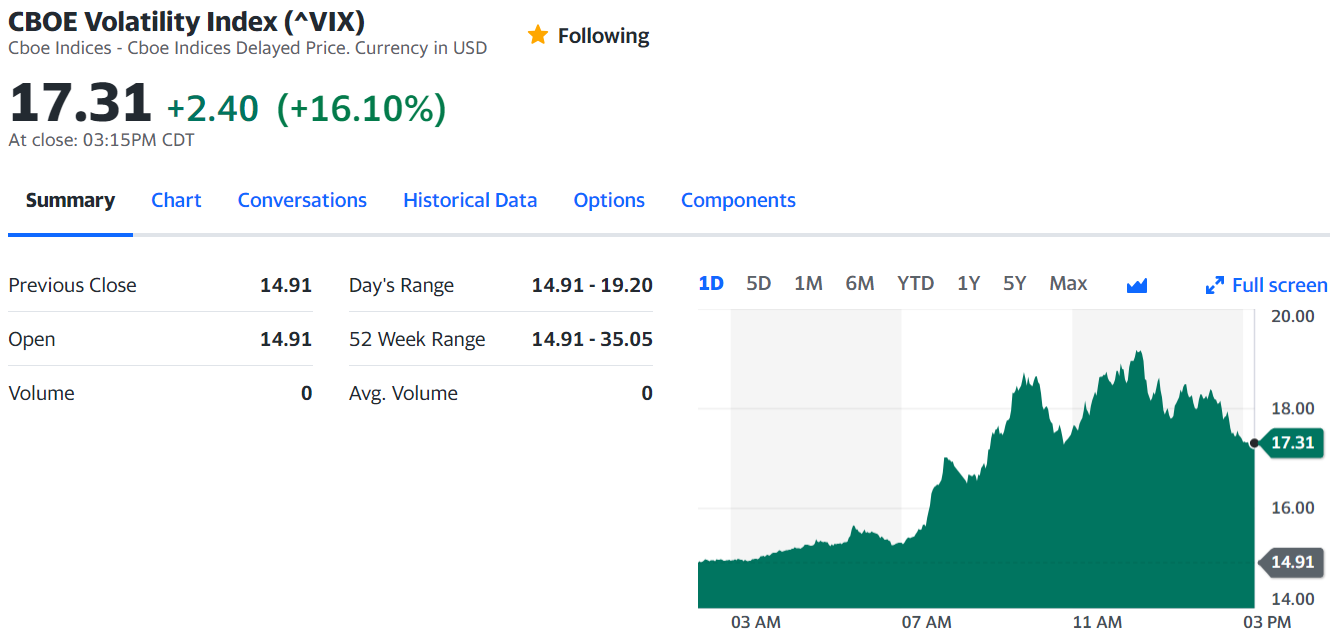Viewport: 1330px width, 632px height.
Task: Click the Previous Close label
Action: coord(72,285)
